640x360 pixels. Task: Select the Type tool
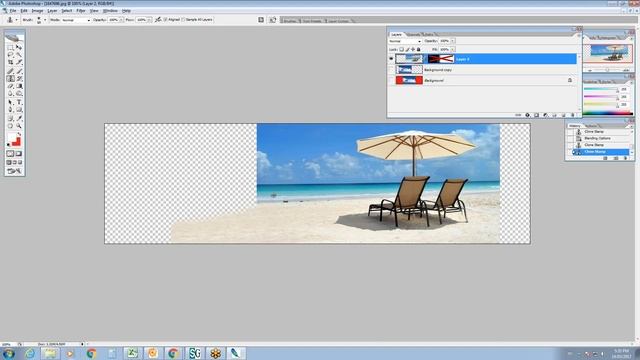tap(19, 102)
